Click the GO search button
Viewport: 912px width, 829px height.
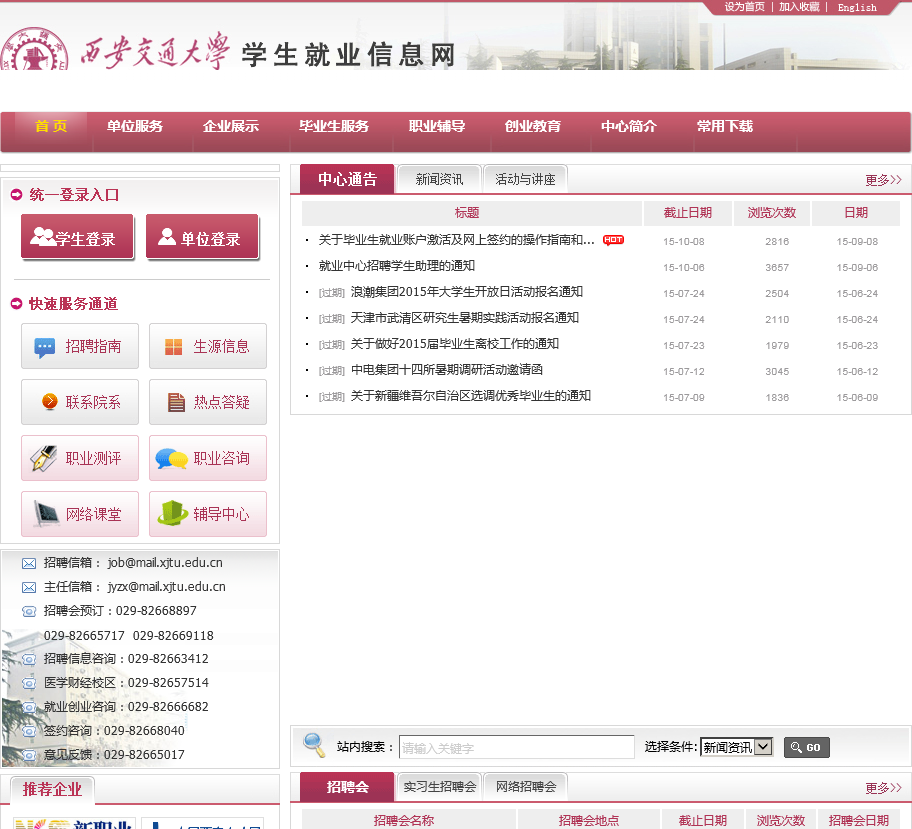pos(806,747)
